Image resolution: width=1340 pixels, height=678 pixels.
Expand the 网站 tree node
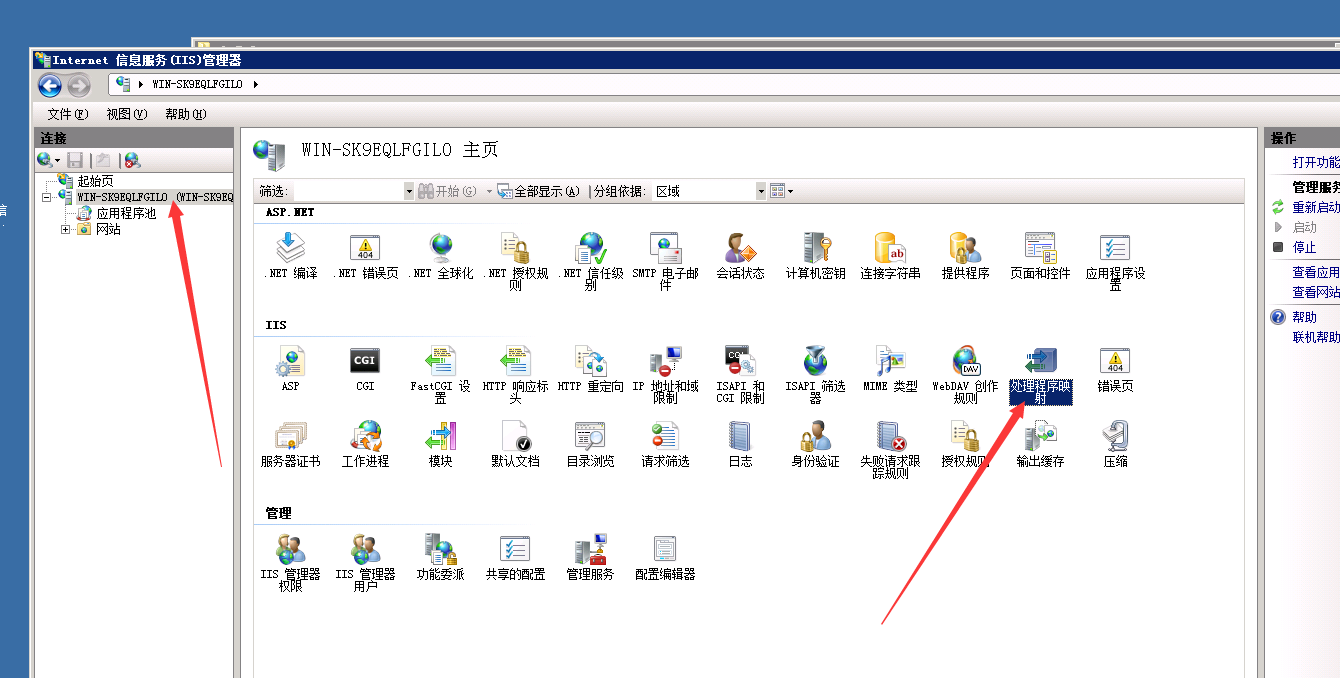[x=66, y=229]
